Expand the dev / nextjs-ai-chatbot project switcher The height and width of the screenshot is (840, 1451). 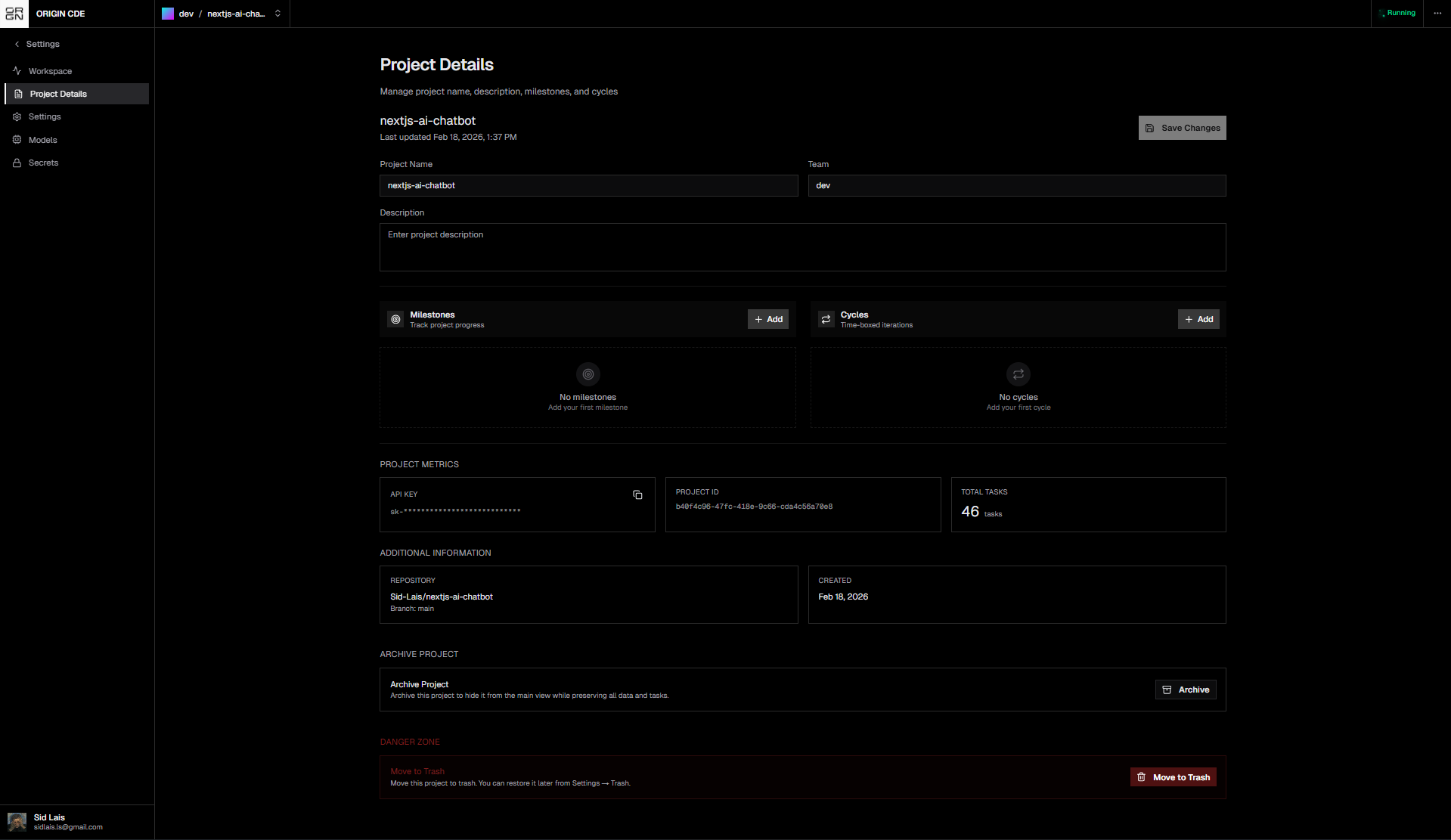[x=277, y=14]
